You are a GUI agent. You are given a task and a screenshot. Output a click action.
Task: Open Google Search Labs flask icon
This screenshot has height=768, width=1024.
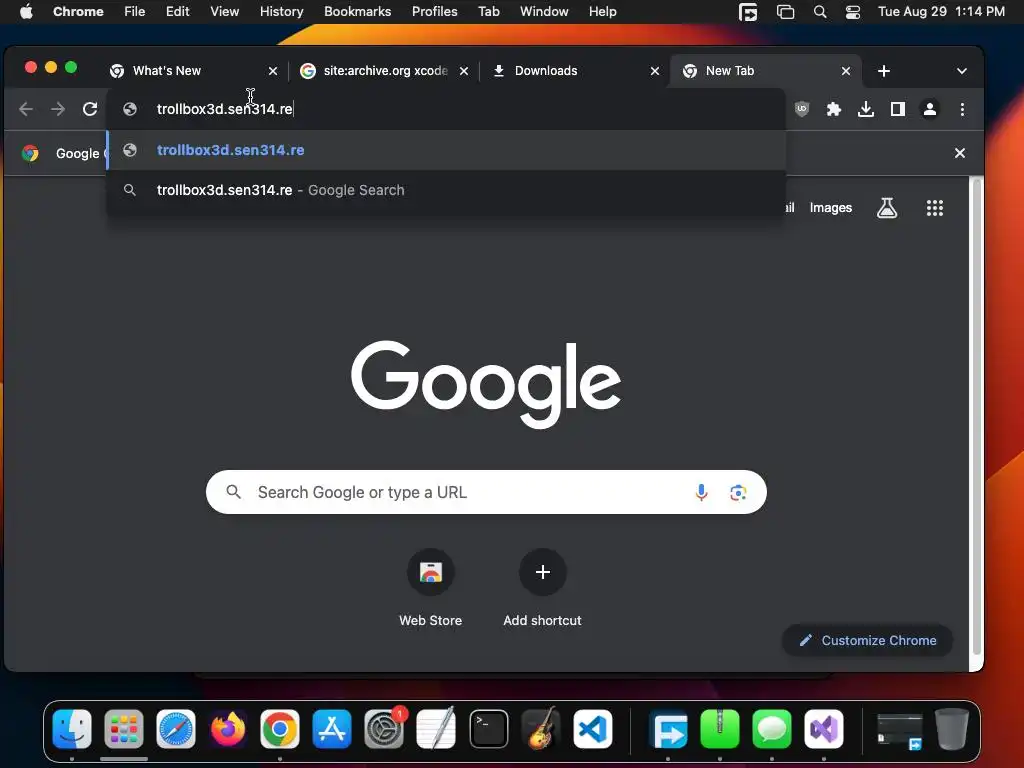[x=887, y=208]
